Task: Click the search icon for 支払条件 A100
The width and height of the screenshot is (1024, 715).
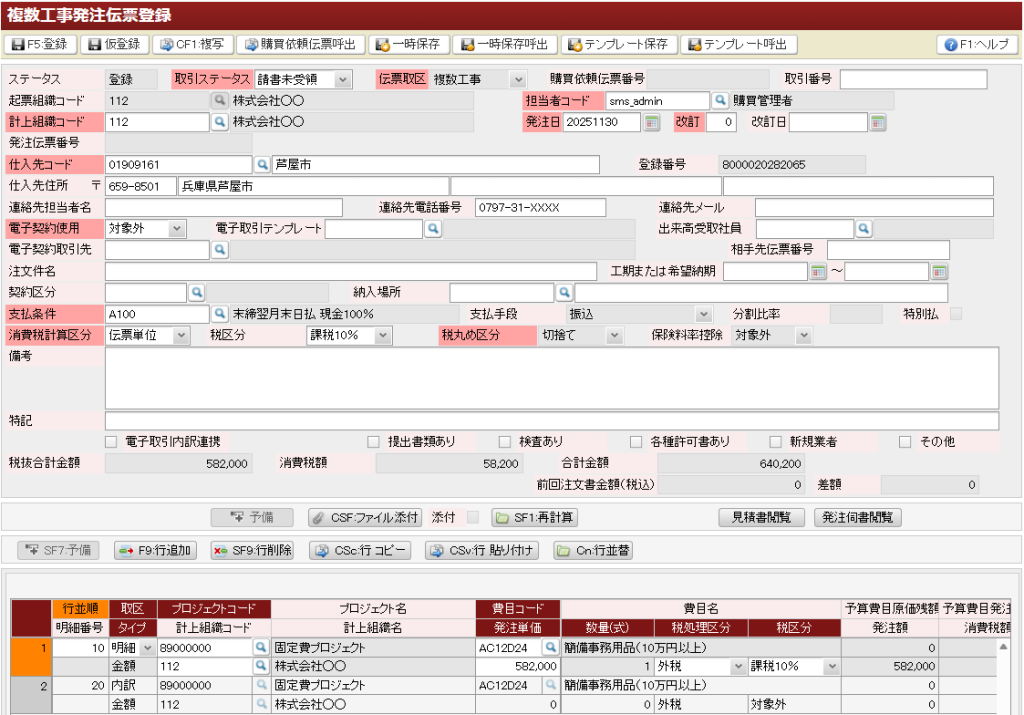Action: click(x=220, y=314)
